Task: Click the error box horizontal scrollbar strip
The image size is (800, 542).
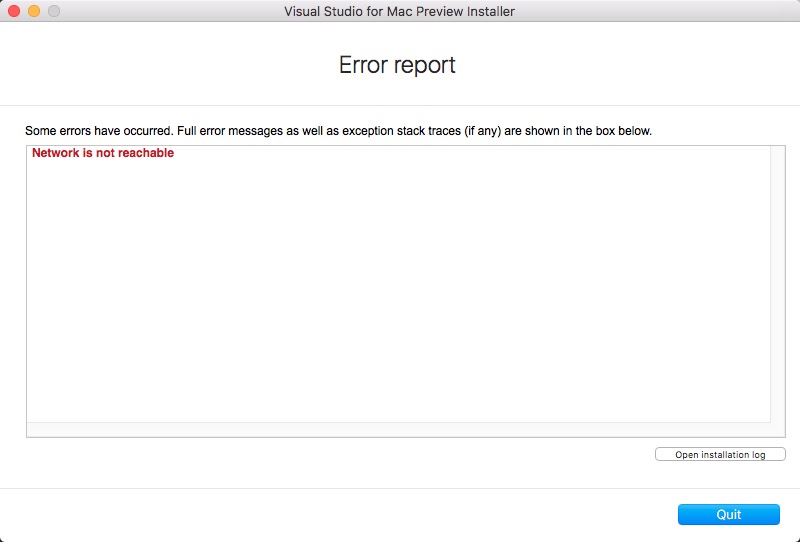Action: pos(398,430)
